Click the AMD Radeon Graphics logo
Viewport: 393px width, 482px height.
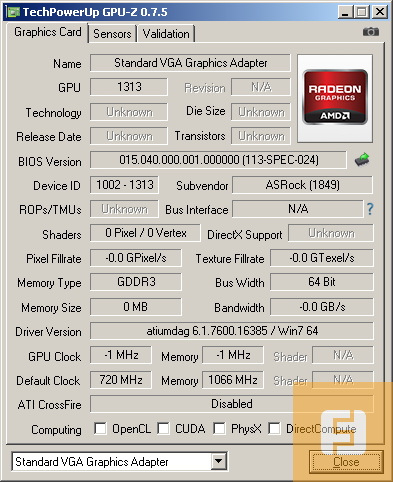click(335, 97)
